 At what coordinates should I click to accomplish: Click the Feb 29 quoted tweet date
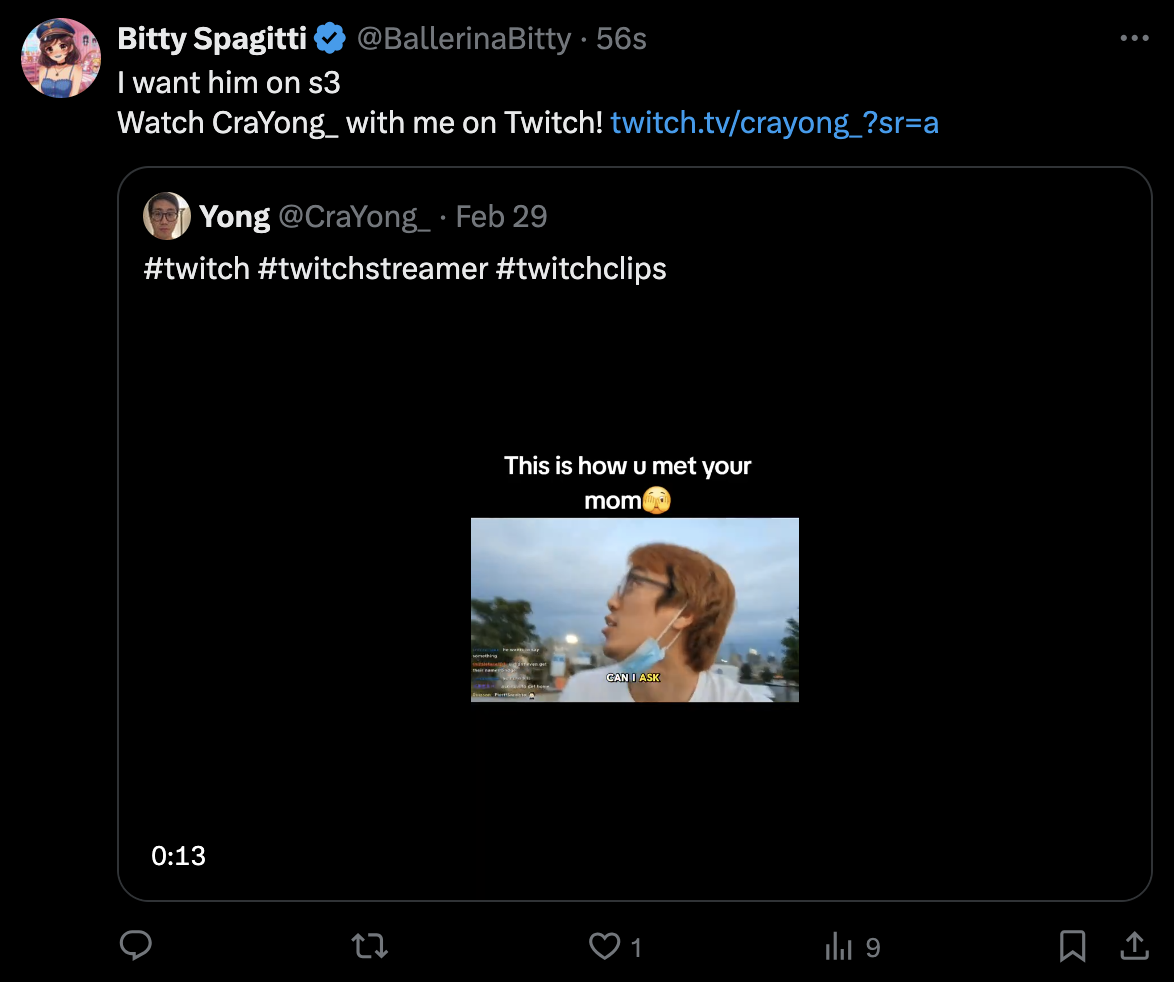[x=501, y=216]
